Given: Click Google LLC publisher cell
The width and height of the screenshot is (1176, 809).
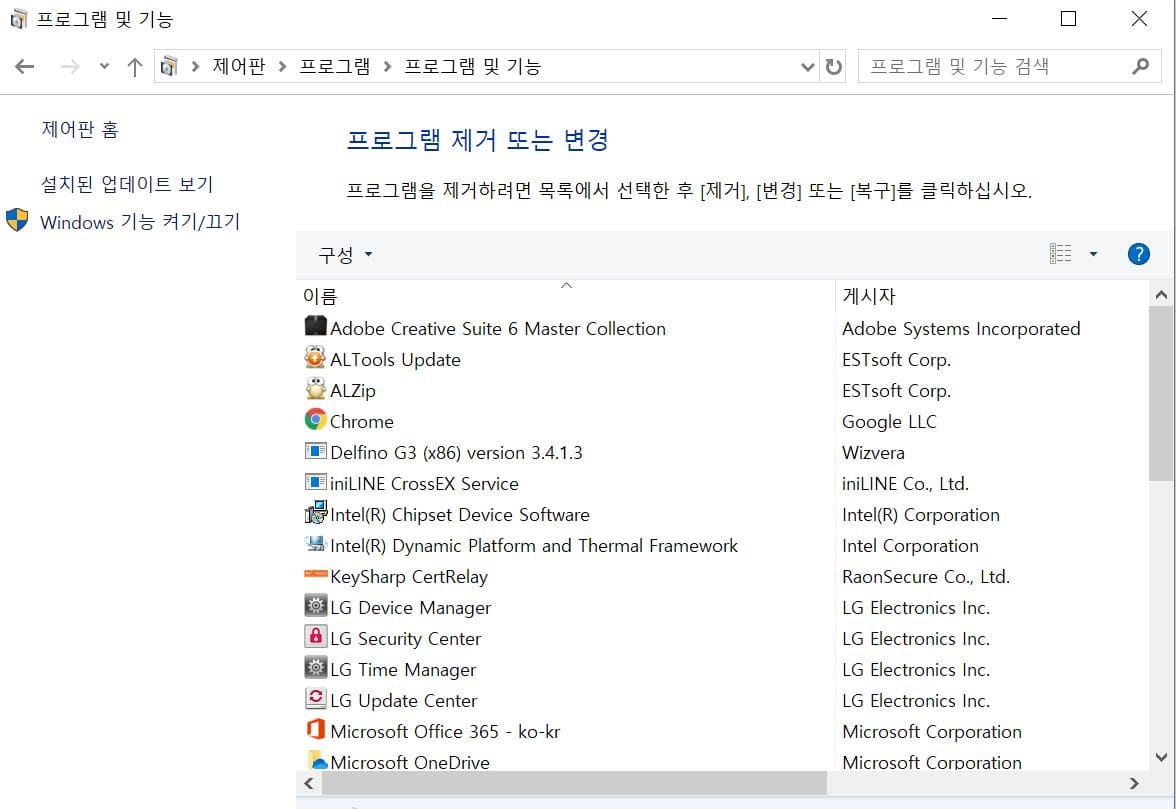Looking at the screenshot, I should [x=890, y=421].
